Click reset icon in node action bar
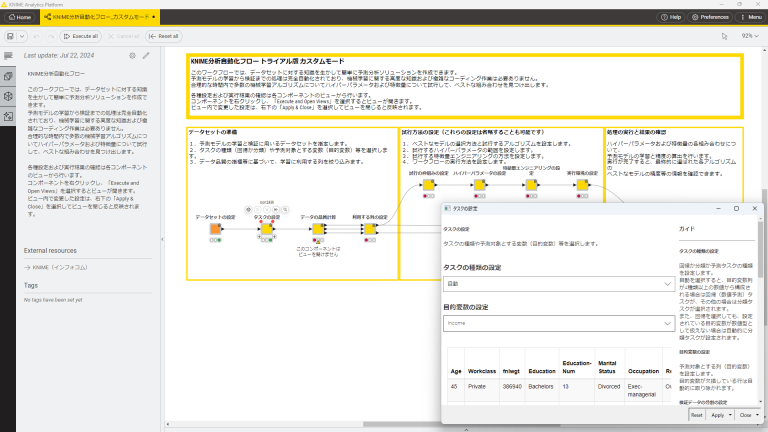 [276, 210]
